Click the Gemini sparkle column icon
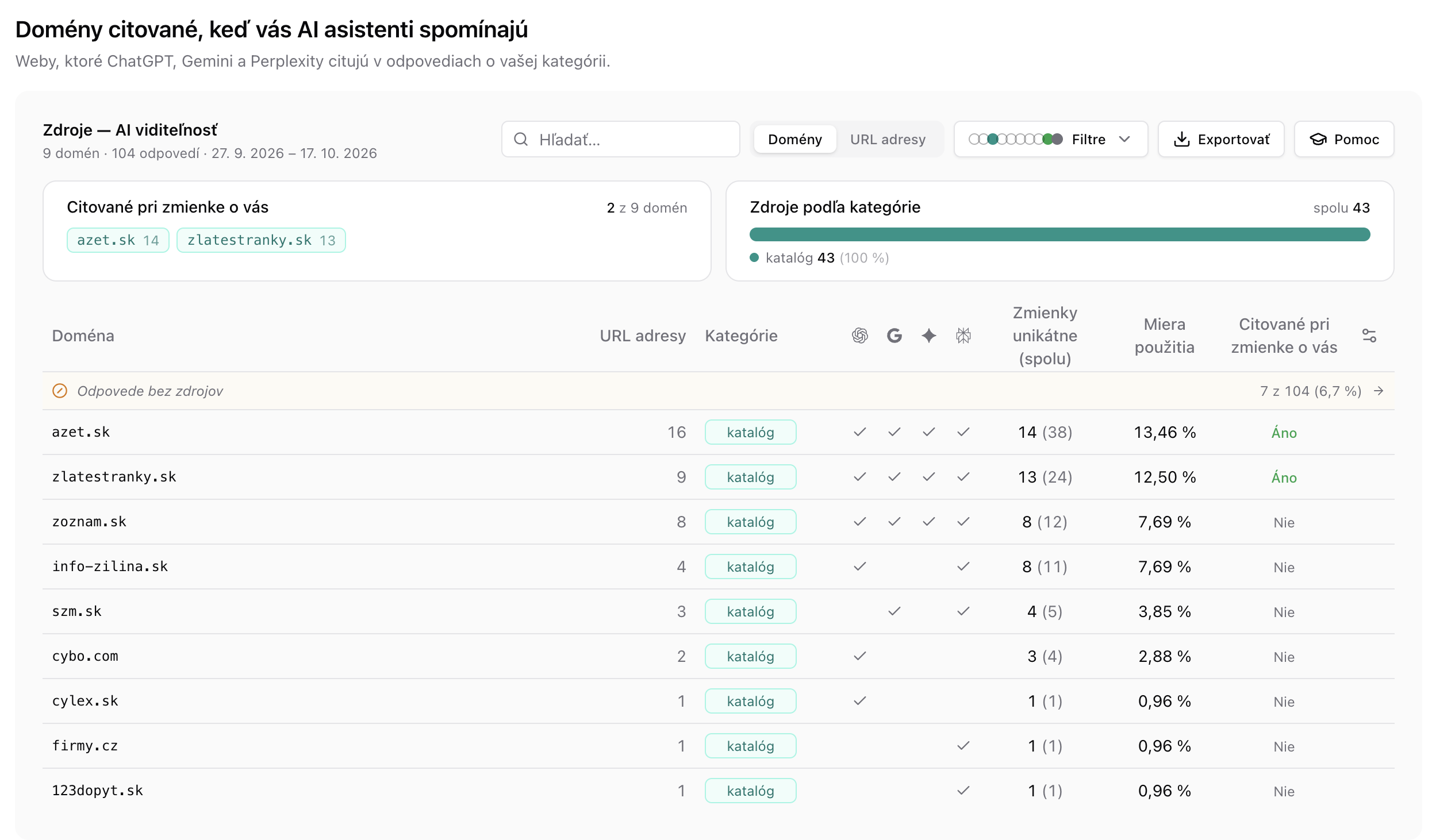This screenshot has height=840, width=1432. point(928,336)
